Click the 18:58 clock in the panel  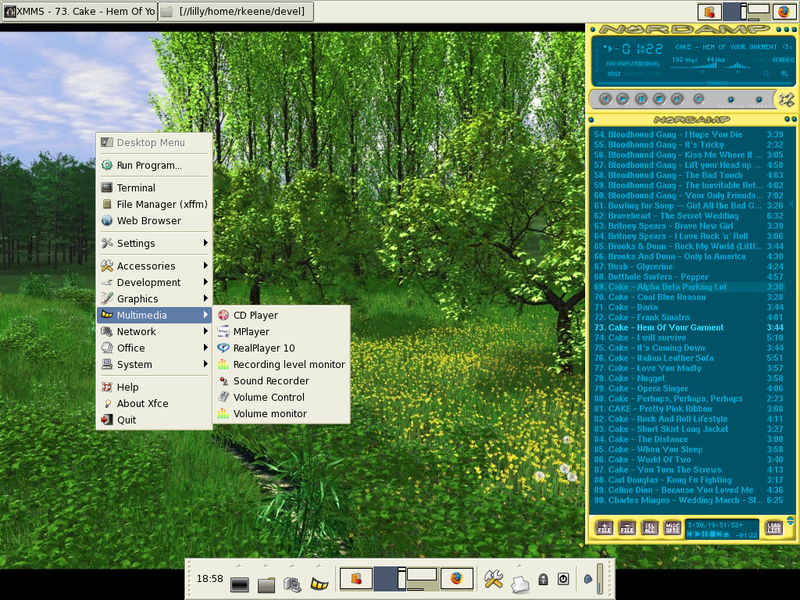pyautogui.click(x=210, y=579)
